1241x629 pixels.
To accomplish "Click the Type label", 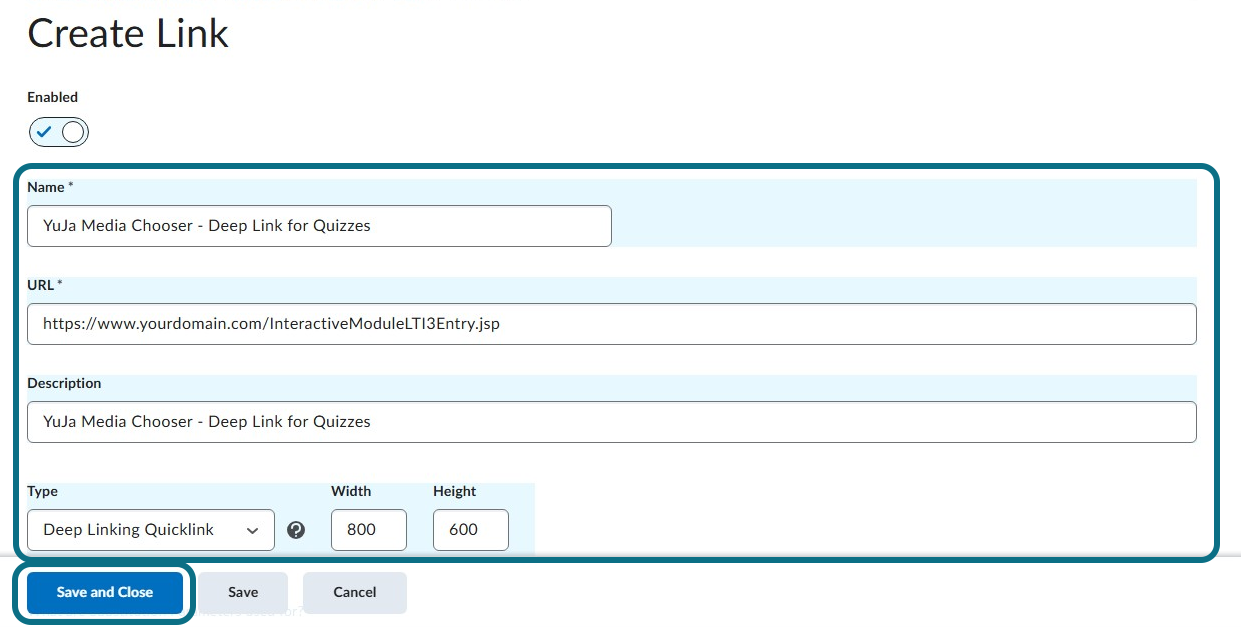I will 42,491.
